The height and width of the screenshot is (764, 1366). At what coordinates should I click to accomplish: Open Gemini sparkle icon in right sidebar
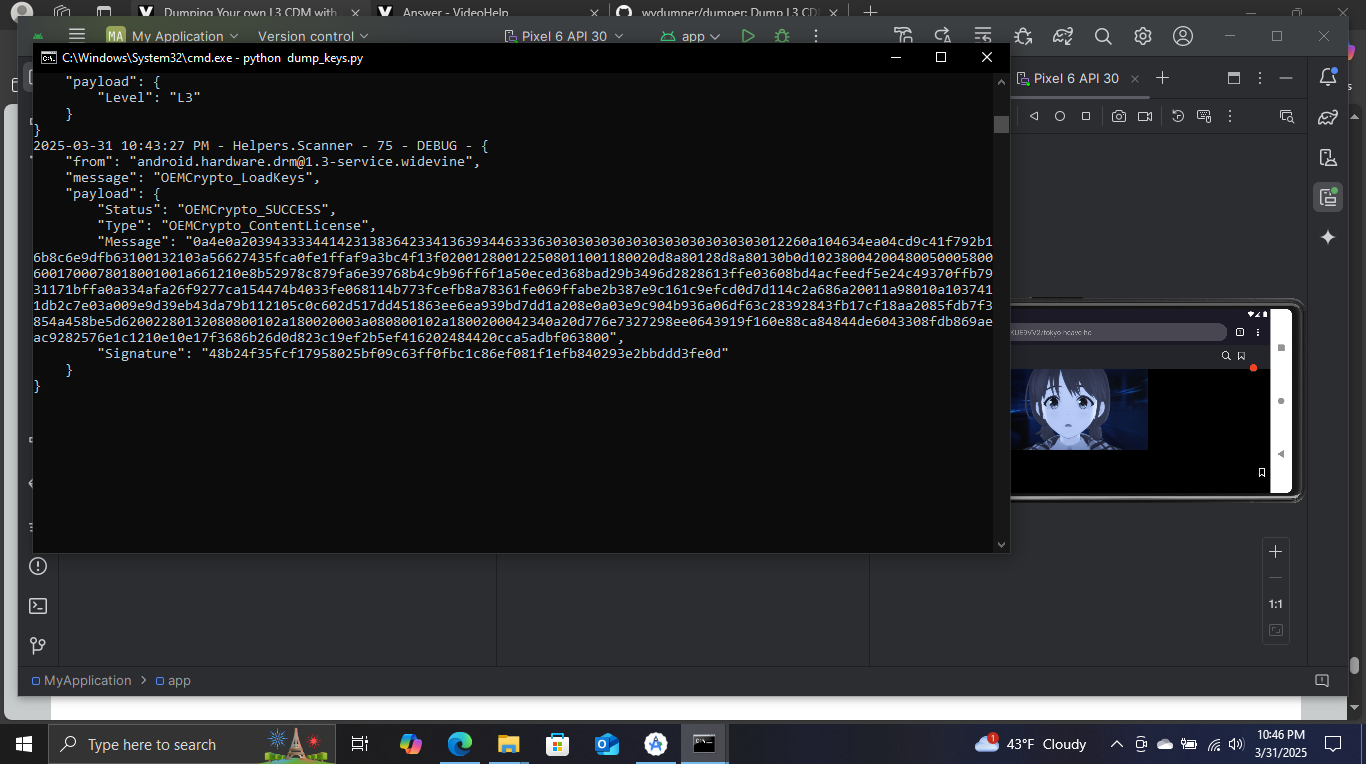point(1328,237)
